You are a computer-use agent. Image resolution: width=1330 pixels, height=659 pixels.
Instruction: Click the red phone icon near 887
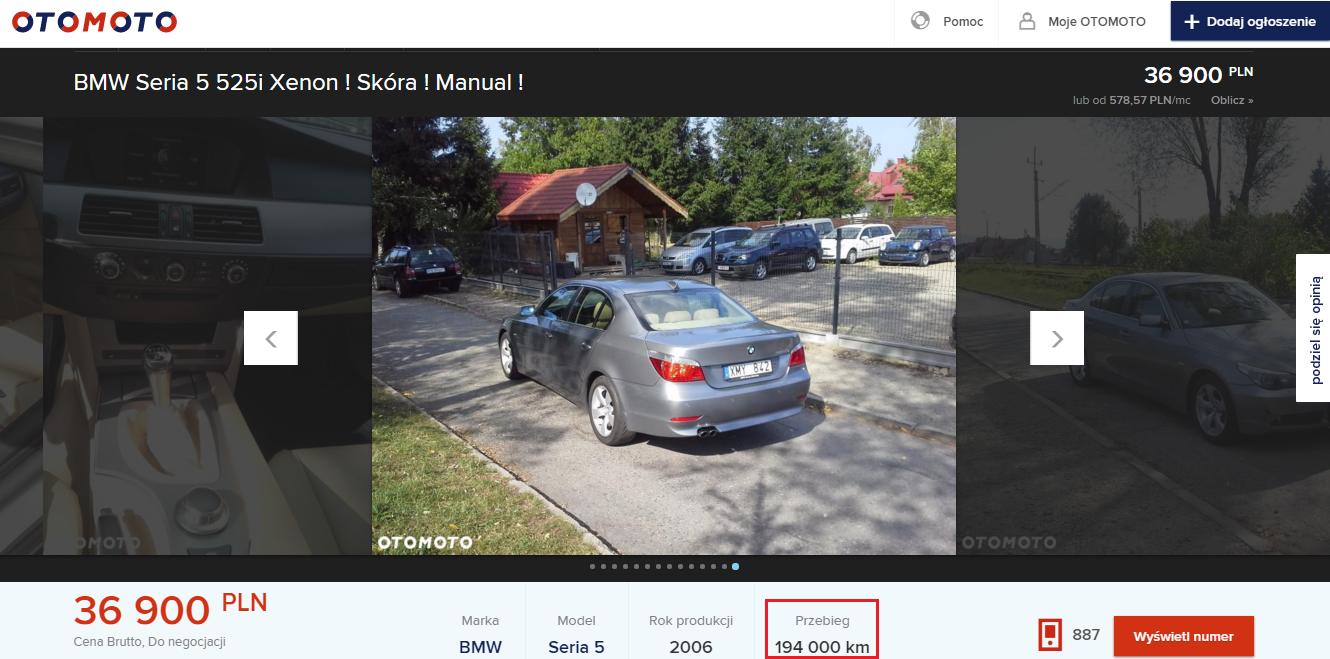pyautogui.click(x=1049, y=635)
